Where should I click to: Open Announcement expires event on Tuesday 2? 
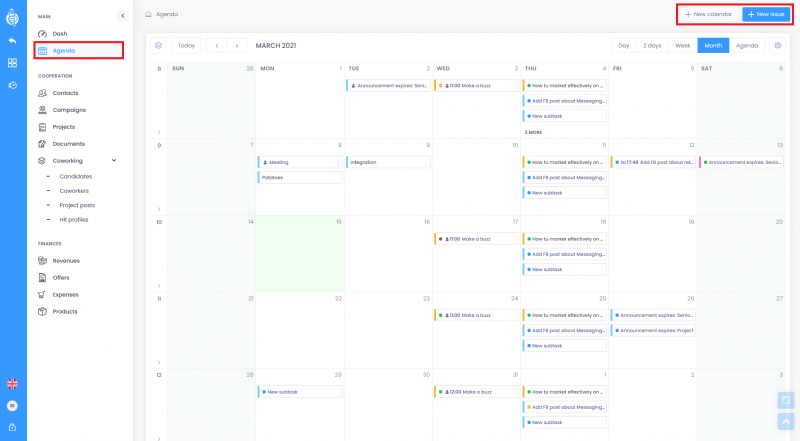pos(388,86)
